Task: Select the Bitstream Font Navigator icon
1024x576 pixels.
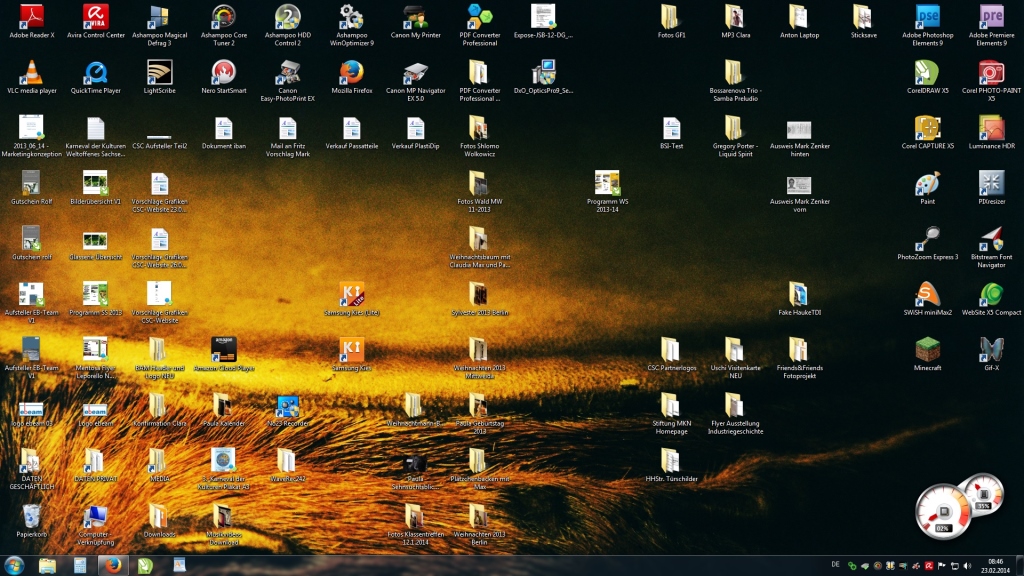Action: [x=991, y=238]
